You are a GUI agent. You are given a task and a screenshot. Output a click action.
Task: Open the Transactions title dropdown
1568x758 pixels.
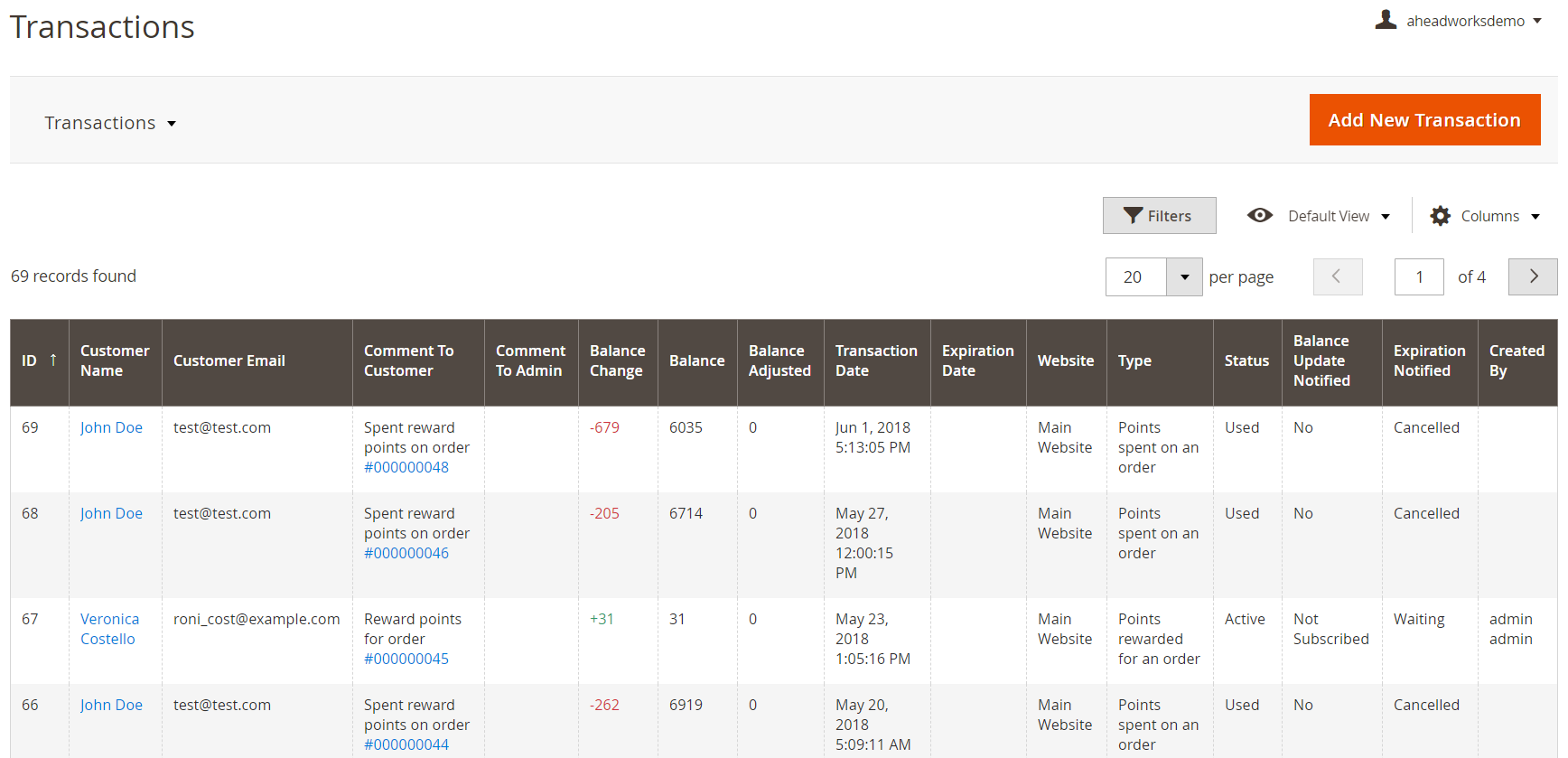110,123
